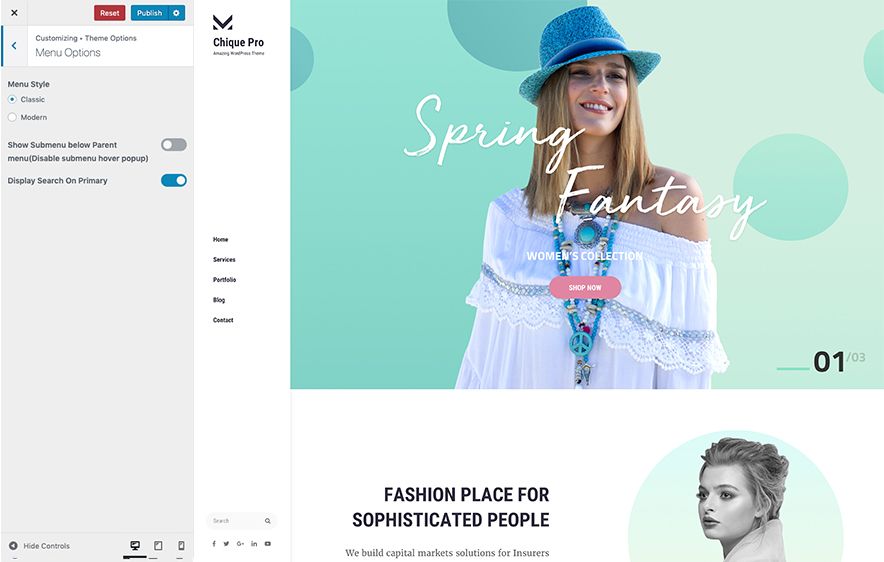Open publish settings gear dropdown
The image size is (884, 562).
176,13
